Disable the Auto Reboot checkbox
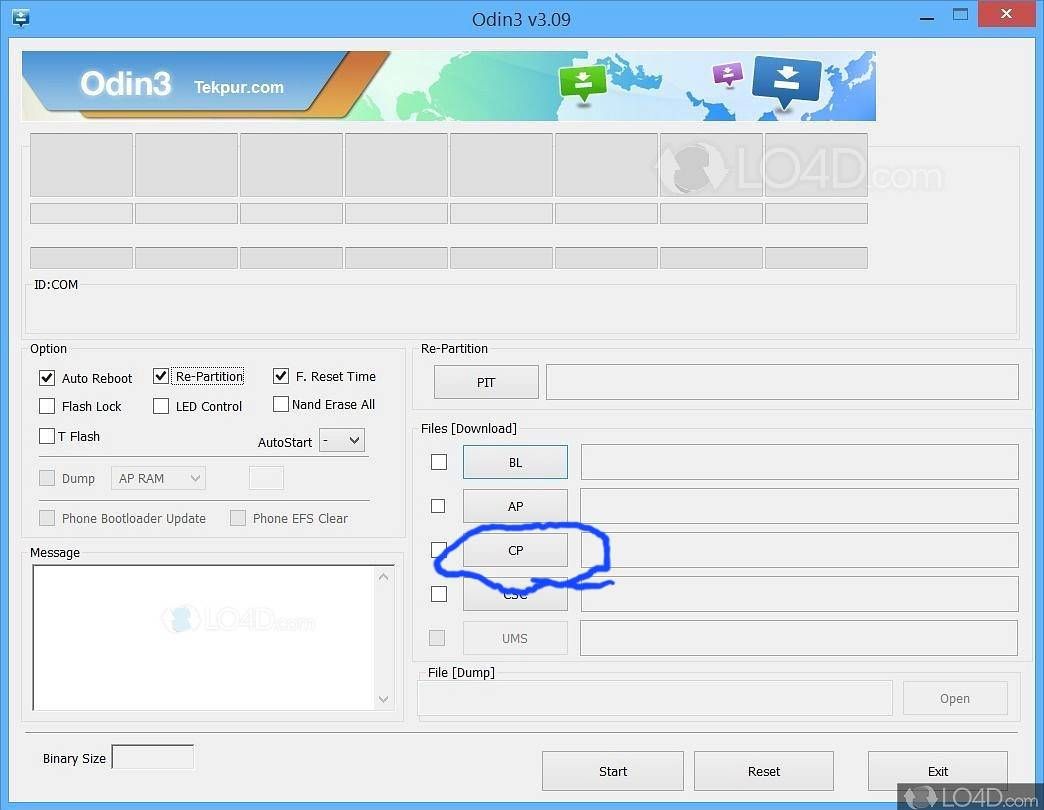The image size is (1044, 810). pos(47,378)
